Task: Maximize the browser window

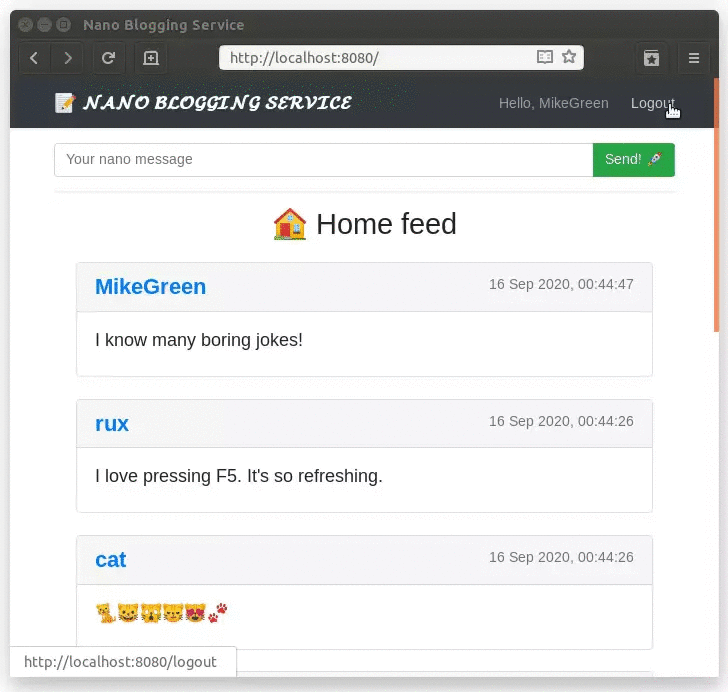Action: click(63, 24)
